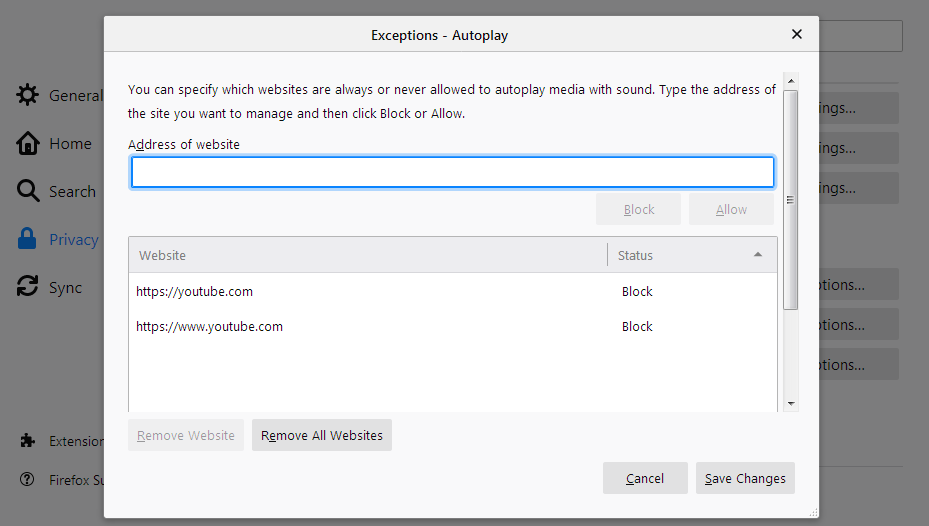Viewport: 929px width, 526px height.
Task: Click the General label in sidebar
Action: tap(76, 95)
